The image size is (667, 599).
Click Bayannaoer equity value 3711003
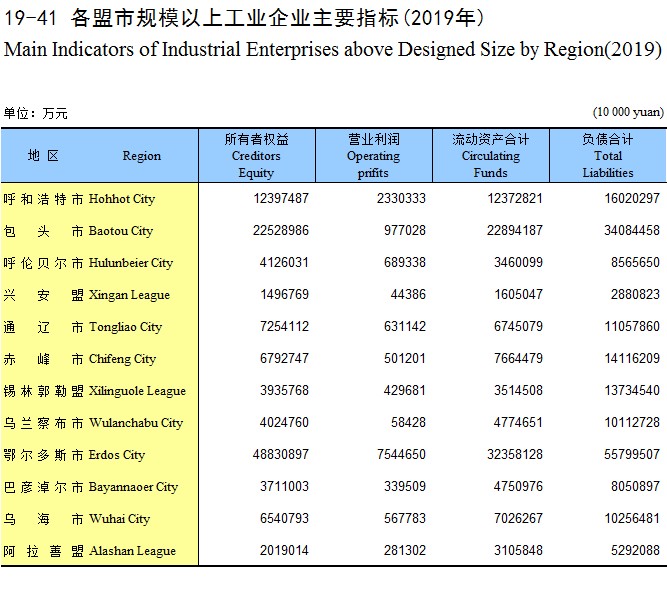pos(284,486)
